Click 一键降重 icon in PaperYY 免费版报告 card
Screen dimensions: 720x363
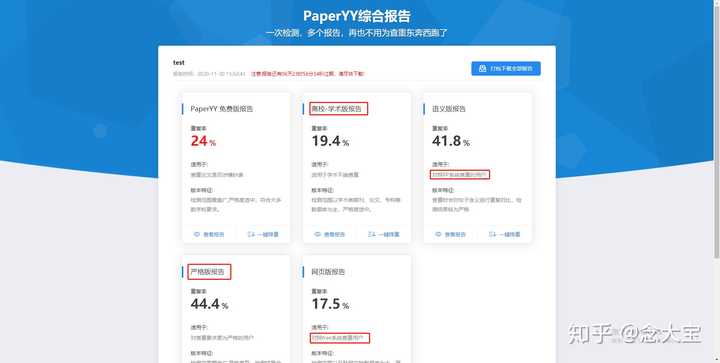pos(251,234)
